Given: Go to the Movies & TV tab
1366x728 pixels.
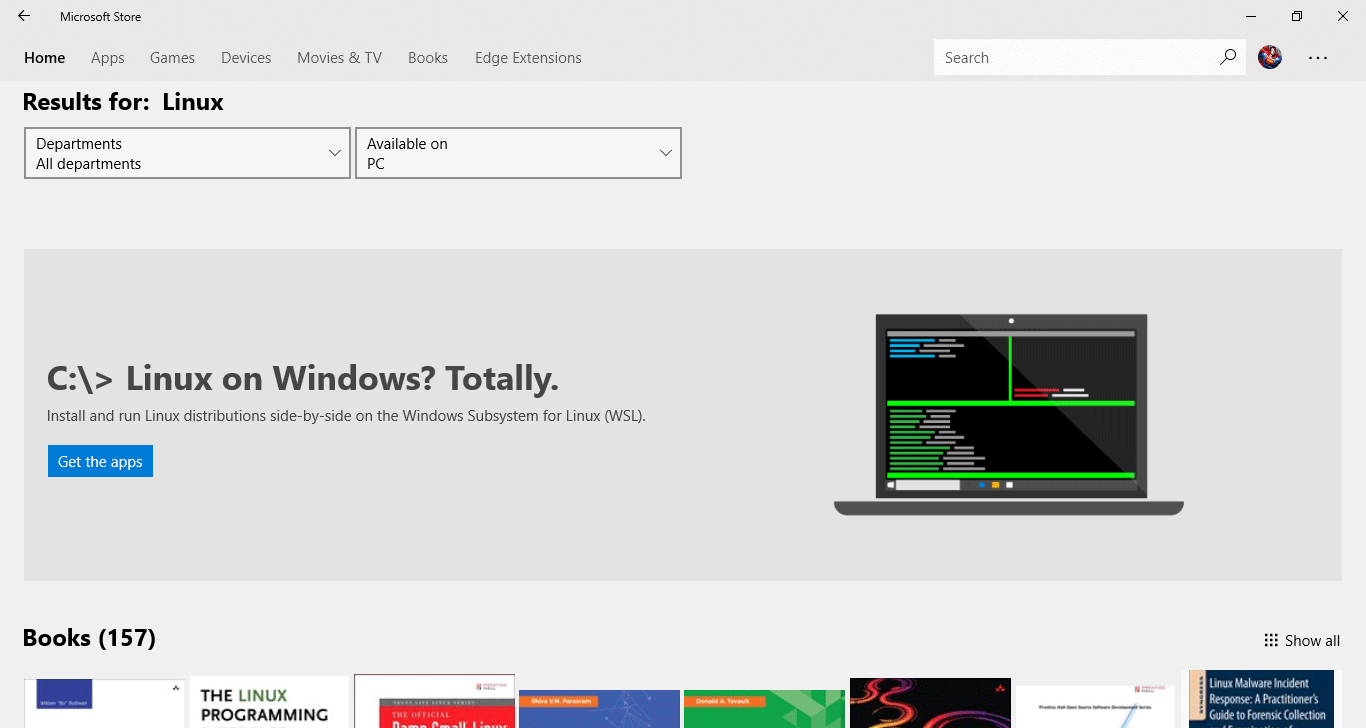Looking at the screenshot, I should 339,58.
